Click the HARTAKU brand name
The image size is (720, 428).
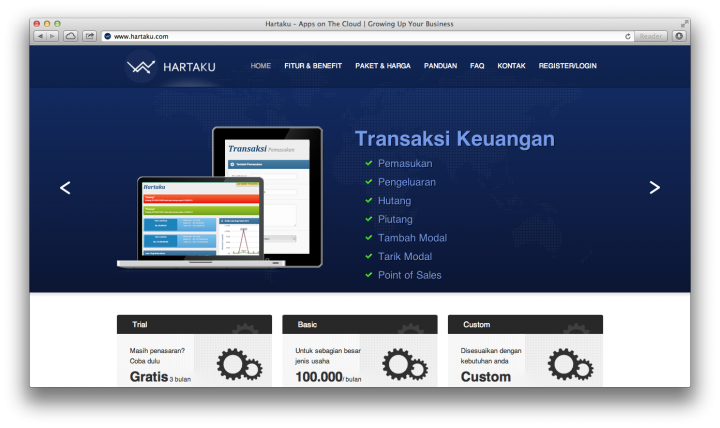click(189, 67)
